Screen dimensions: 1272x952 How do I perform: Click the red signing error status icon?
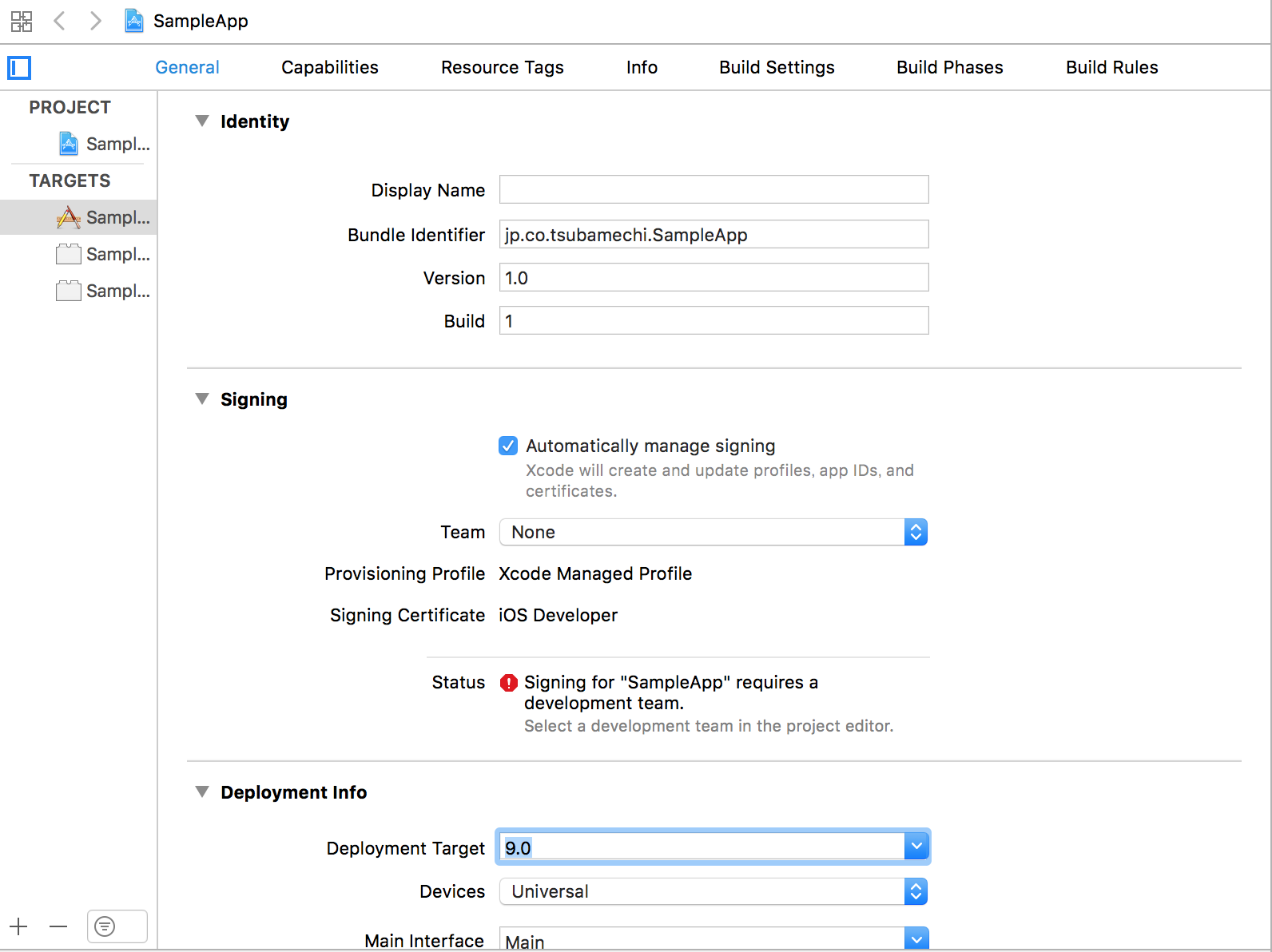pos(509,683)
